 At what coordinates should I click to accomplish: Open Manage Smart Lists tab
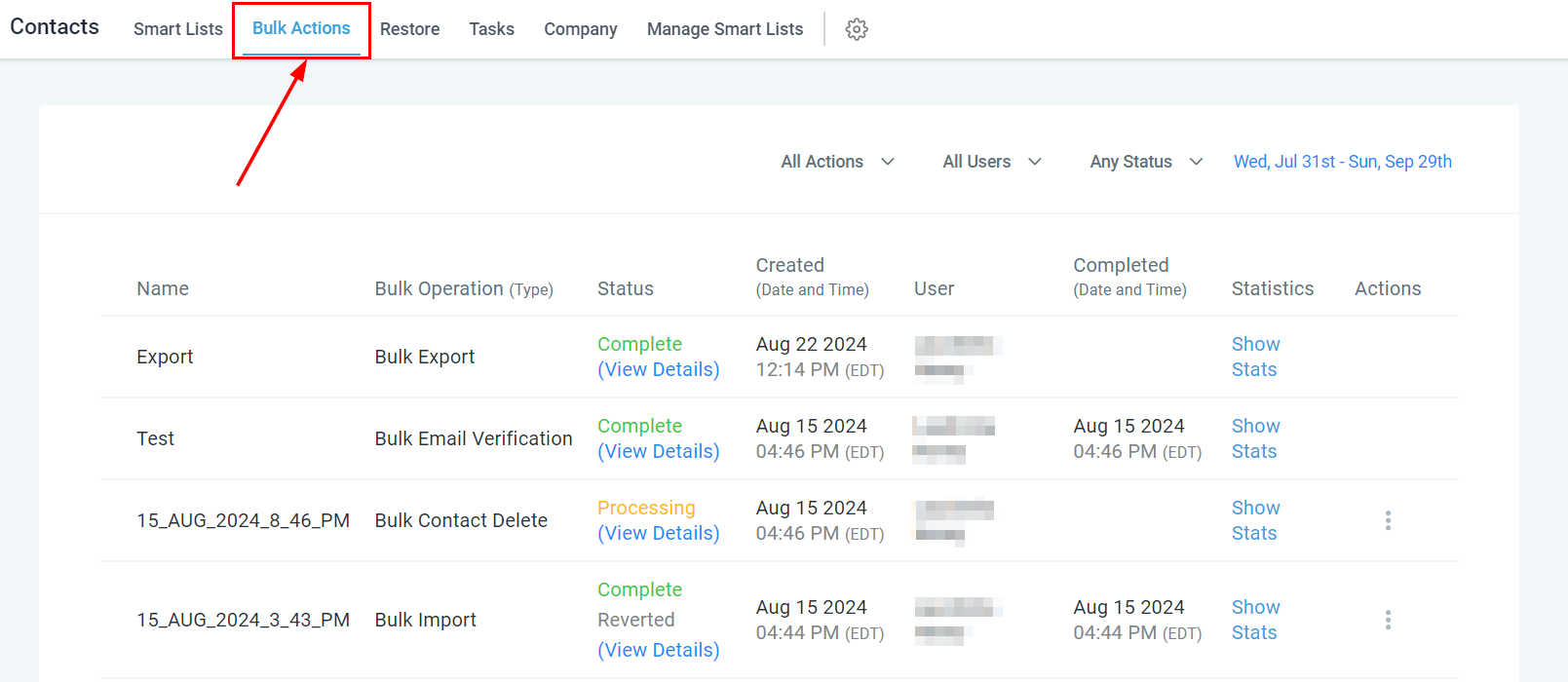tap(725, 29)
